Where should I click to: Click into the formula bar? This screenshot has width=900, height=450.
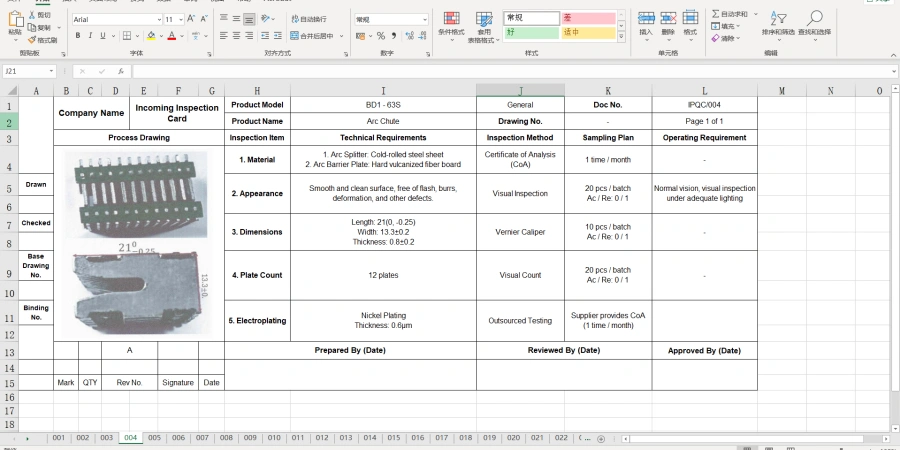point(511,72)
